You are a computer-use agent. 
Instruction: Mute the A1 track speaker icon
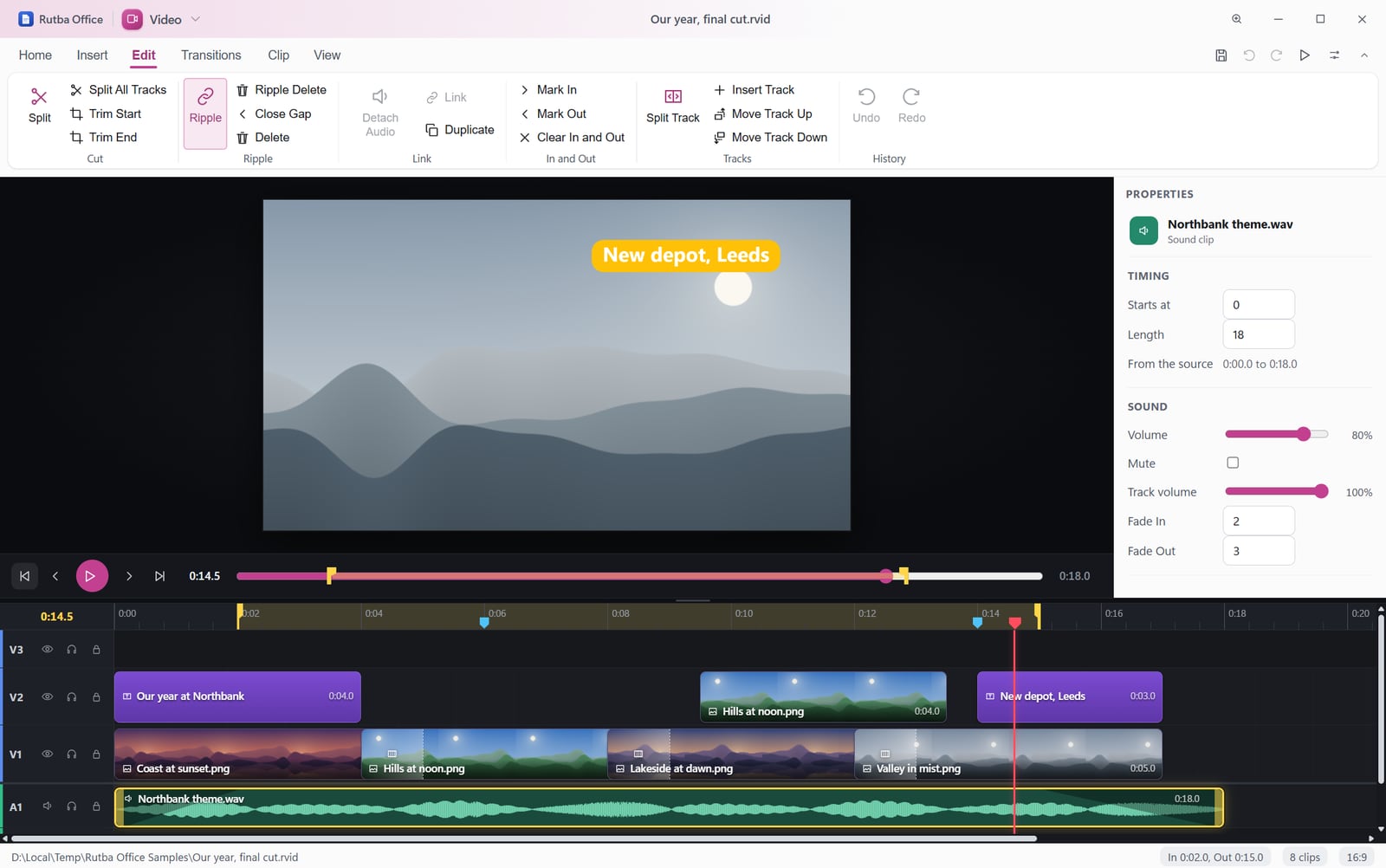pos(48,806)
